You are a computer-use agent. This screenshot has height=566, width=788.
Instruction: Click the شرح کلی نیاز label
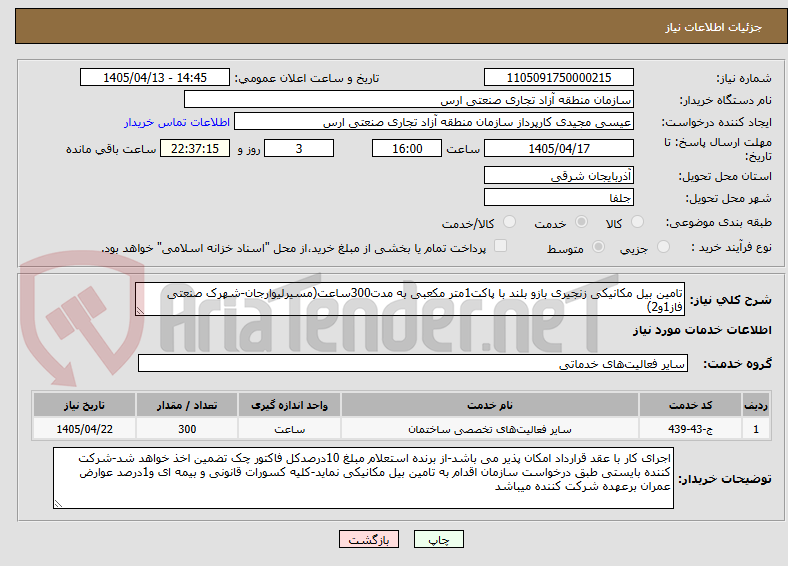pos(731,300)
